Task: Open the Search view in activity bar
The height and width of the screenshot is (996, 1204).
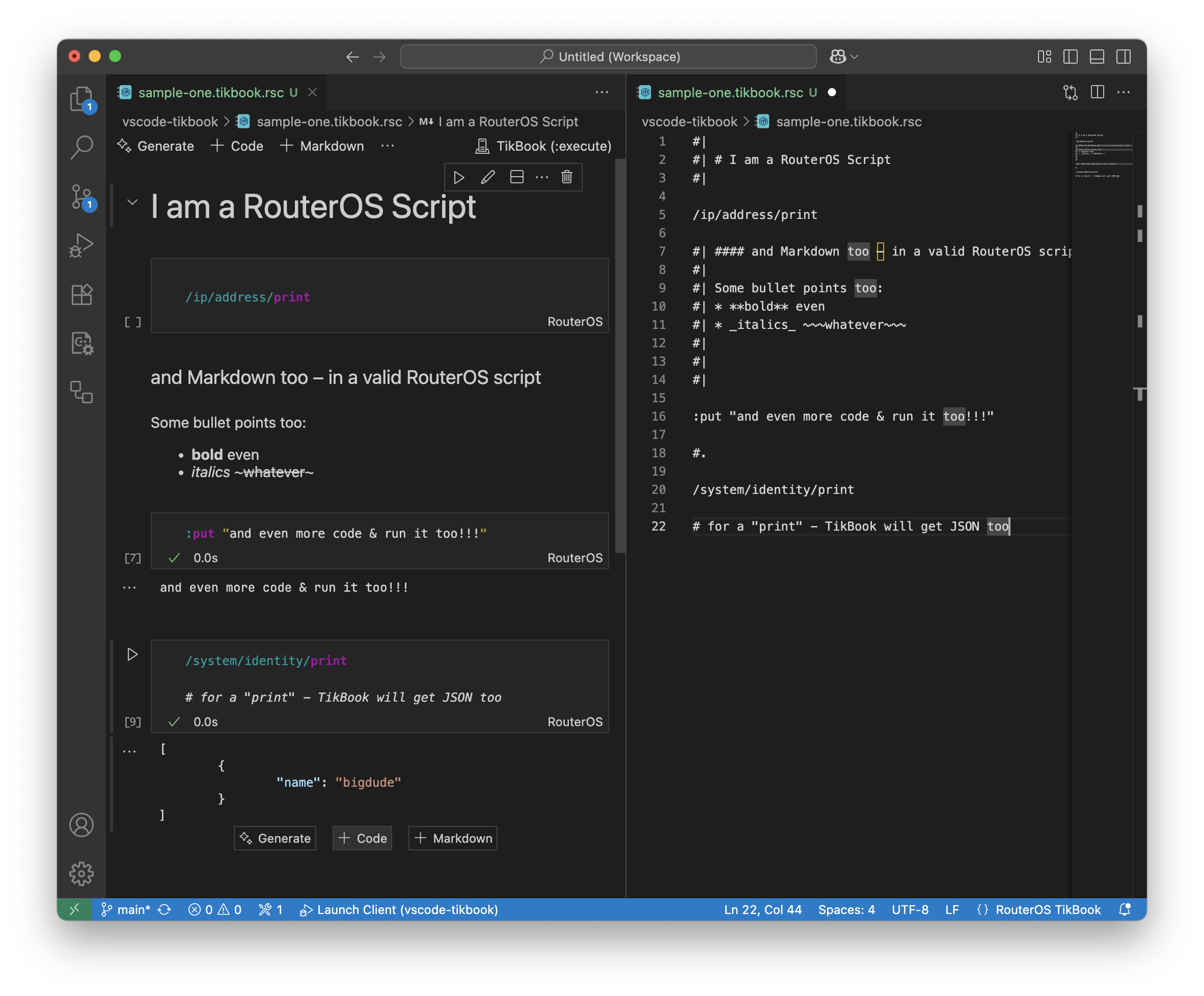Action: (82, 147)
